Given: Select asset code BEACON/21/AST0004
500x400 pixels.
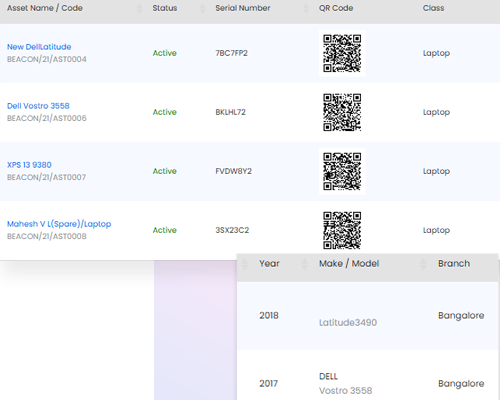Looking at the screenshot, I should (x=47, y=59).
